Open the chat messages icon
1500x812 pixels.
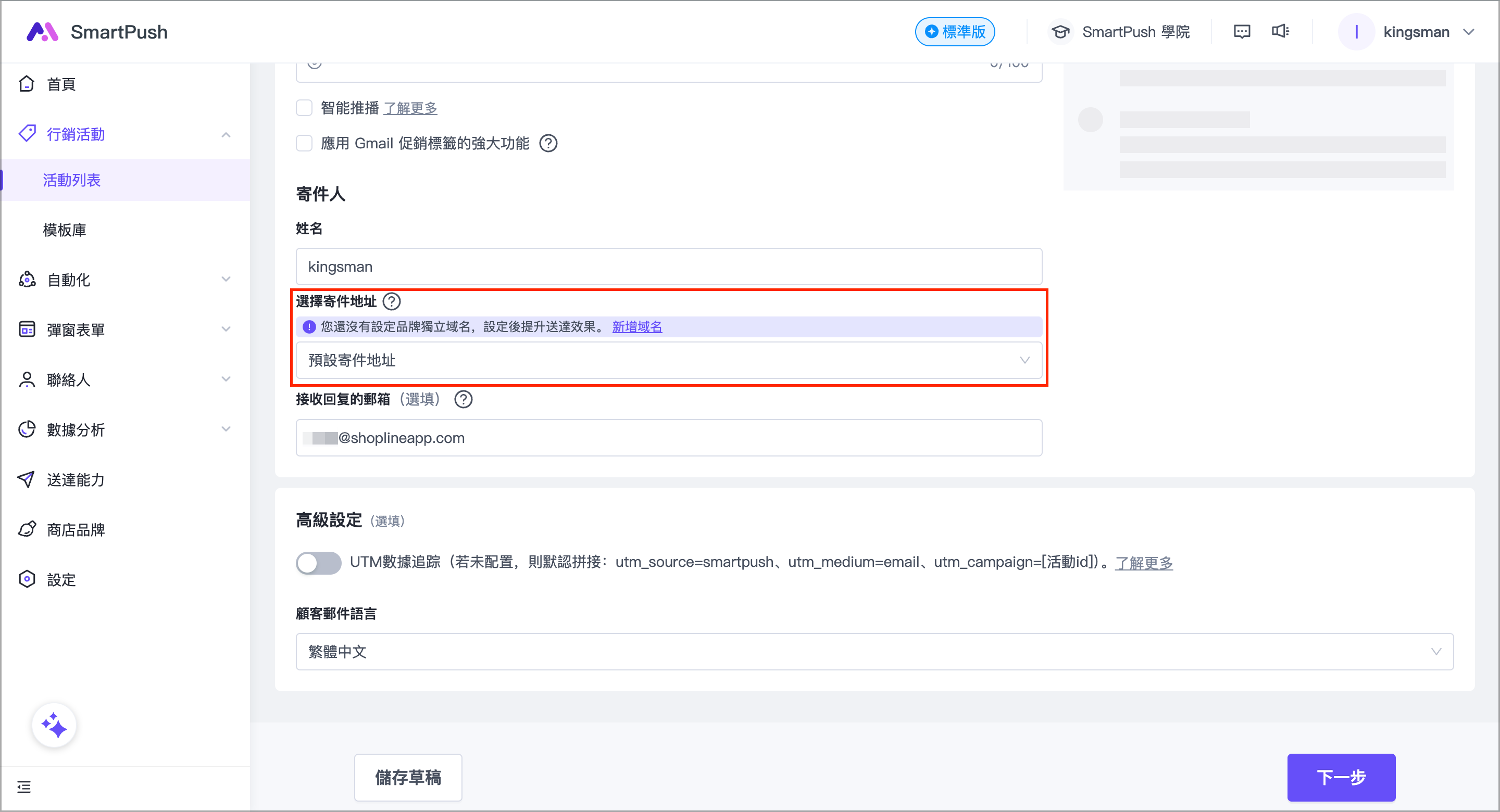pos(1242,31)
